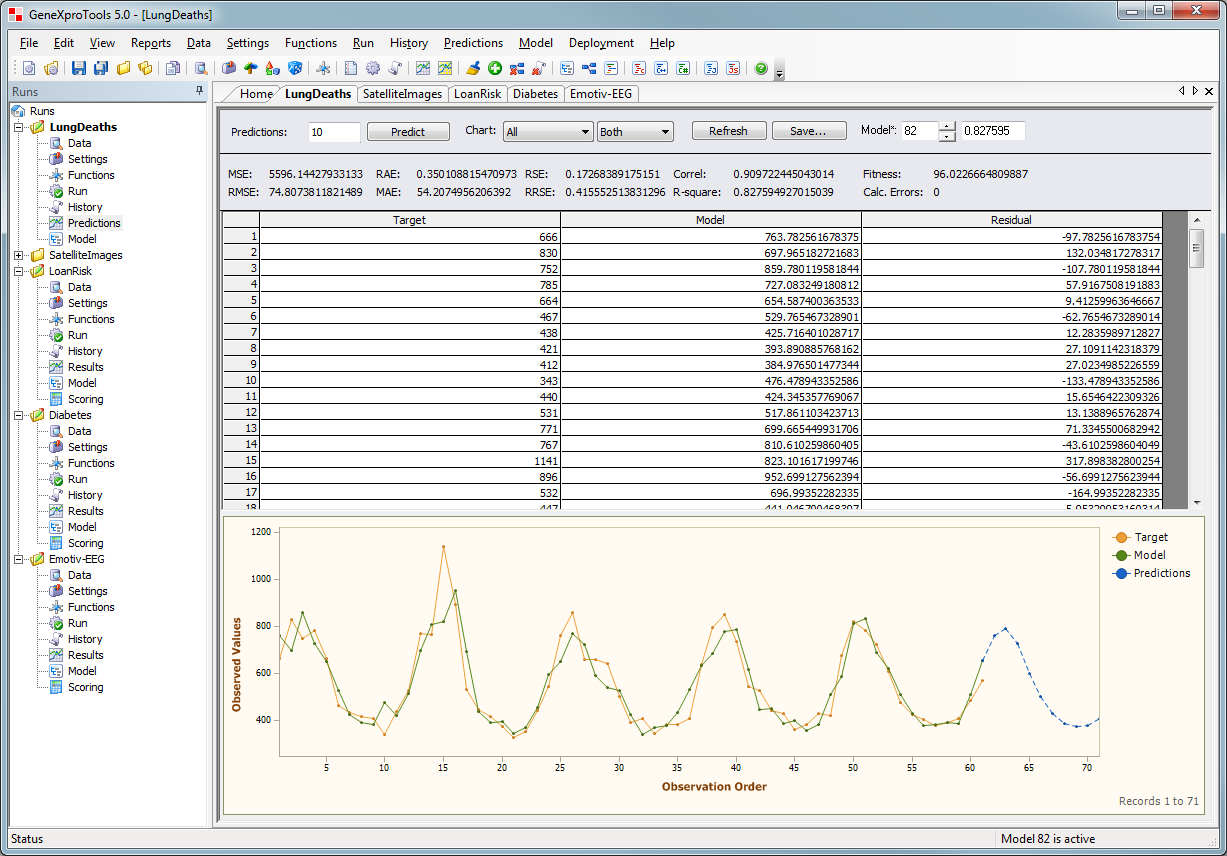Click the Predictions count input field
Viewport: 1227px width, 856px height.
click(335, 131)
